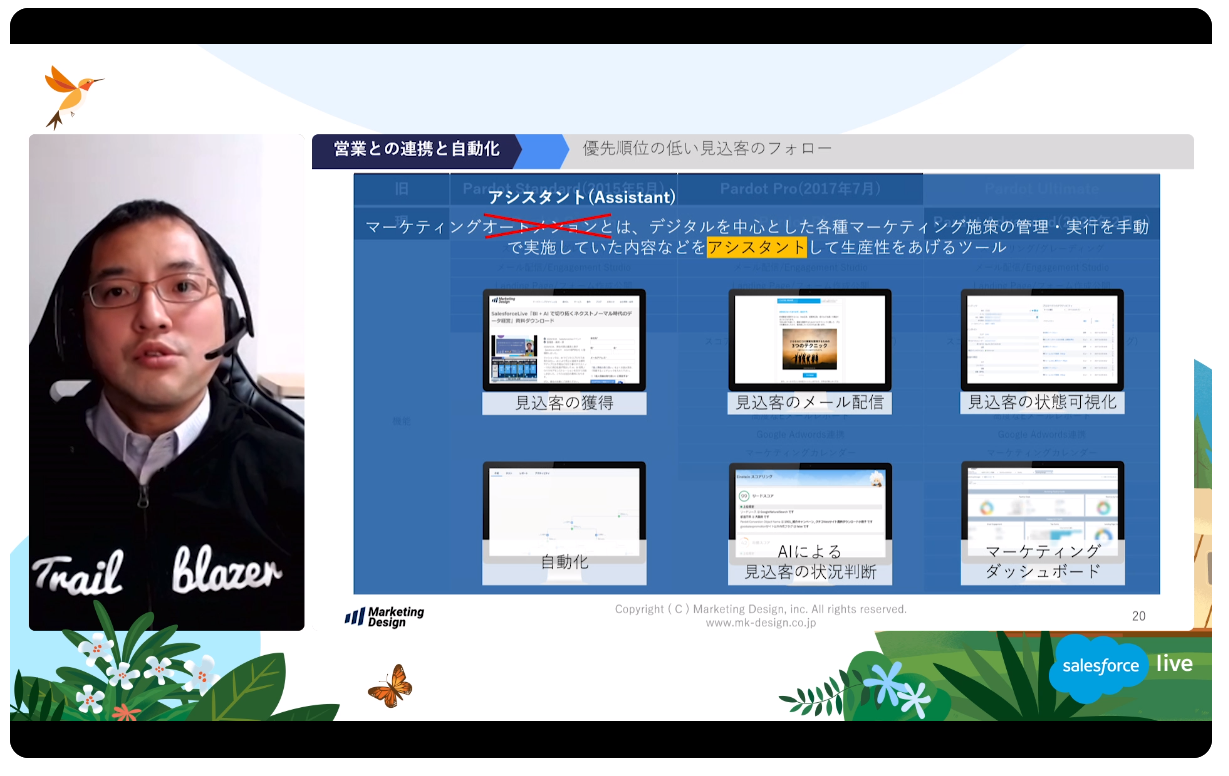
Task: Open the 見込客のメール配信 screenshot thumbnail
Action: point(809,340)
